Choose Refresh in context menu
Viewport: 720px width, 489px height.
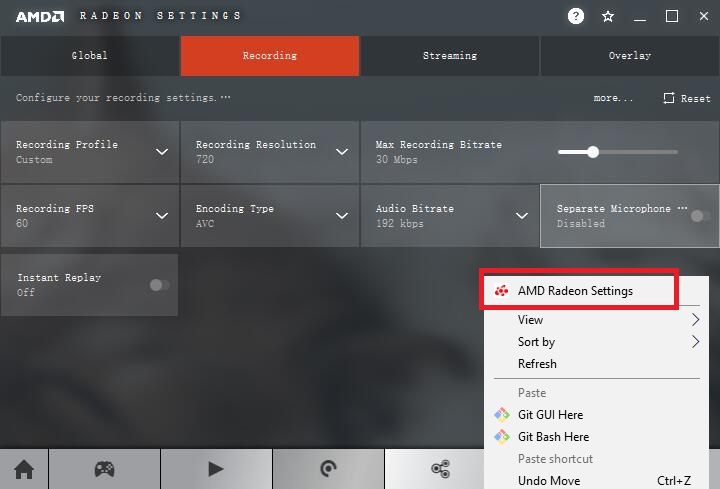(x=596, y=364)
